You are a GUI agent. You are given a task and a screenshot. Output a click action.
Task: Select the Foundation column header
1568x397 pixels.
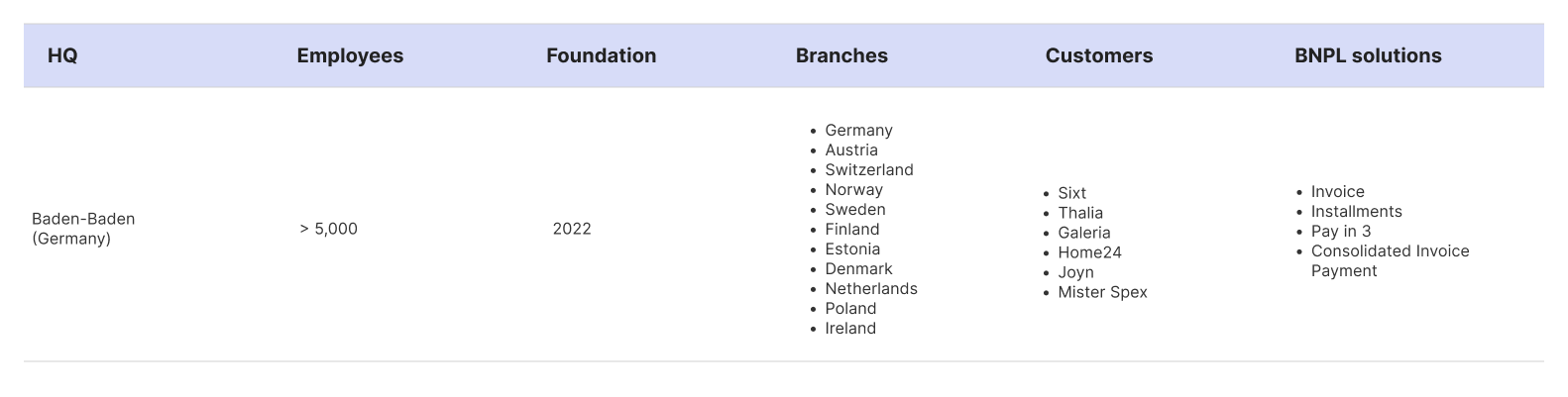coord(601,55)
